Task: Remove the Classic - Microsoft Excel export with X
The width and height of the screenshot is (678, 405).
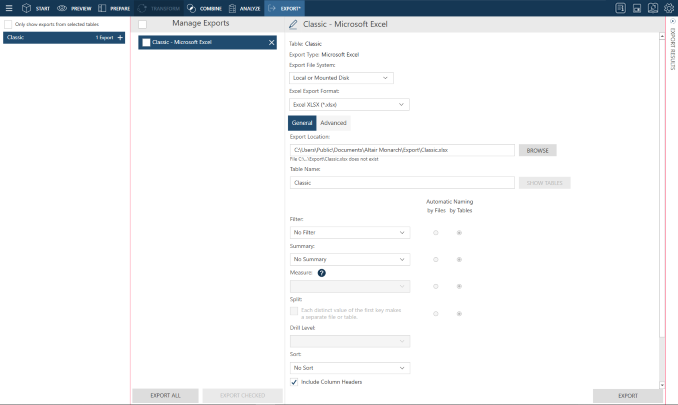Action: coord(272,42)
